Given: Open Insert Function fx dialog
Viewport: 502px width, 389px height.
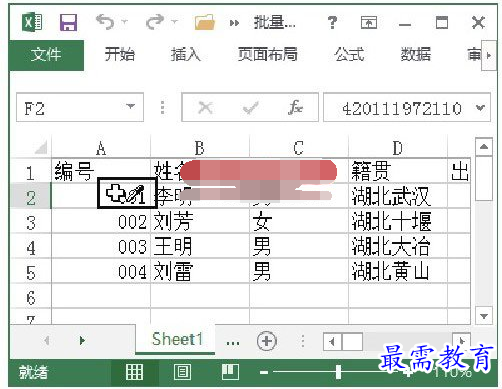Looking at the screenshot, I should click(x=295, y=107).
